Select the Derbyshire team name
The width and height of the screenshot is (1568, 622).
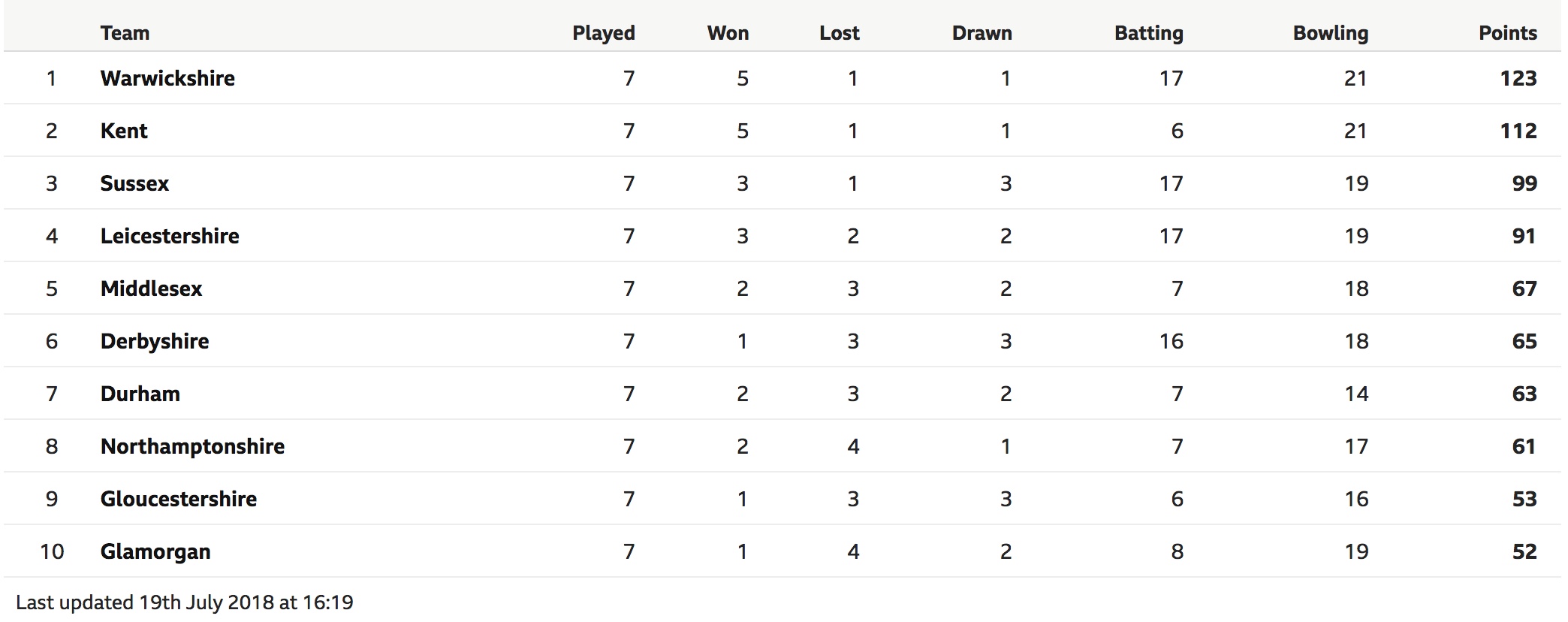(155, 341)
